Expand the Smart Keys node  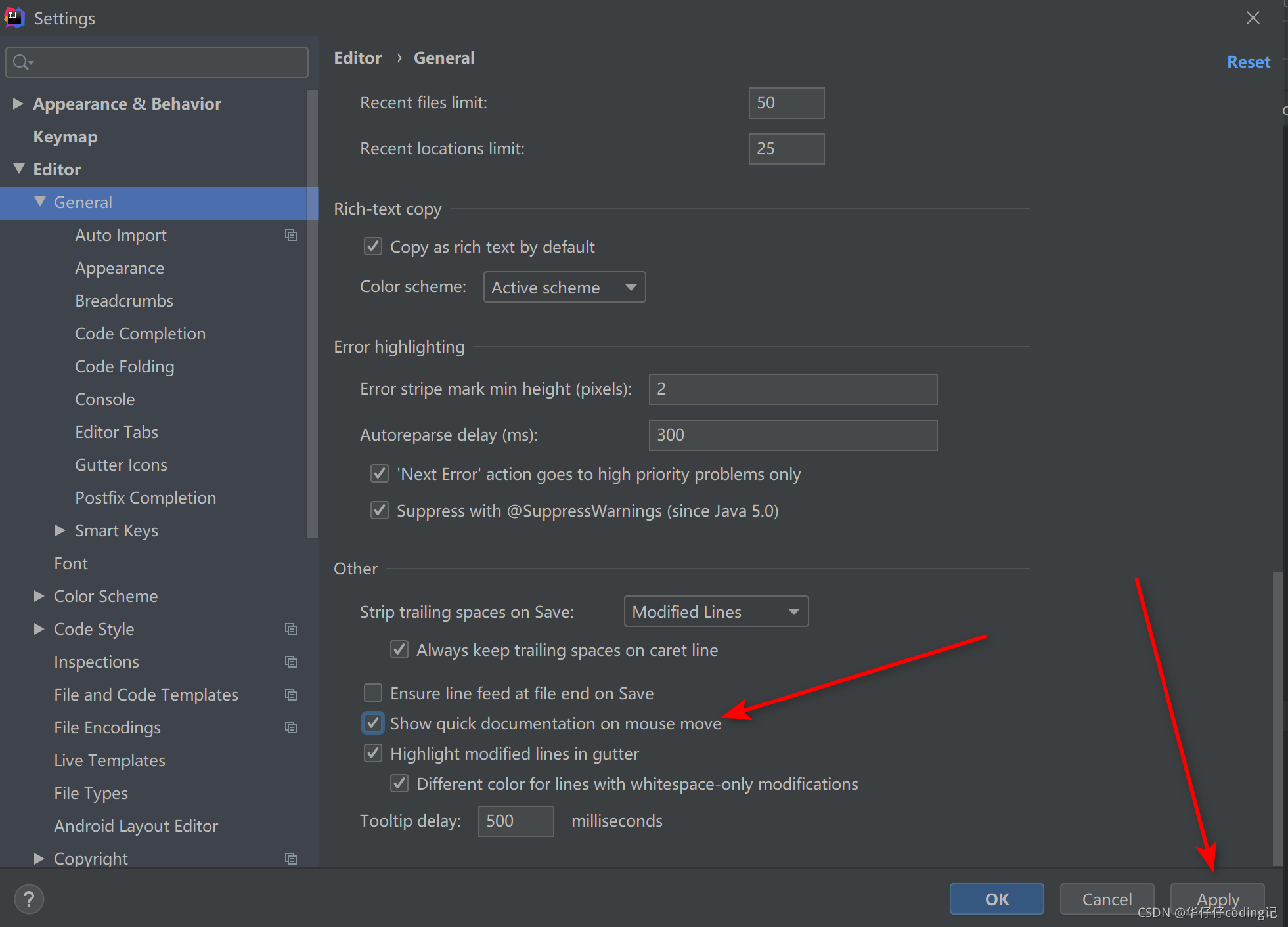point(60,530)
